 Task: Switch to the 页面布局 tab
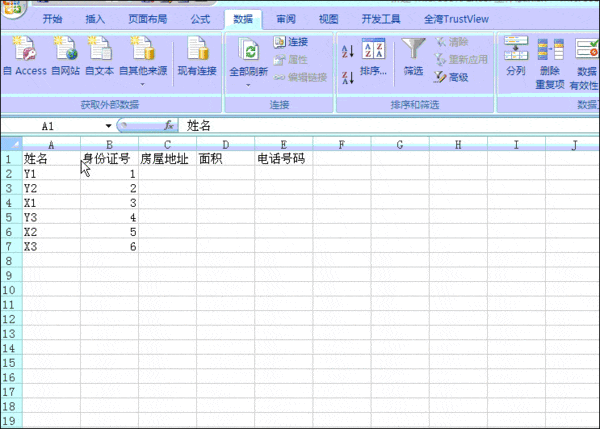[x=148, y=19]
